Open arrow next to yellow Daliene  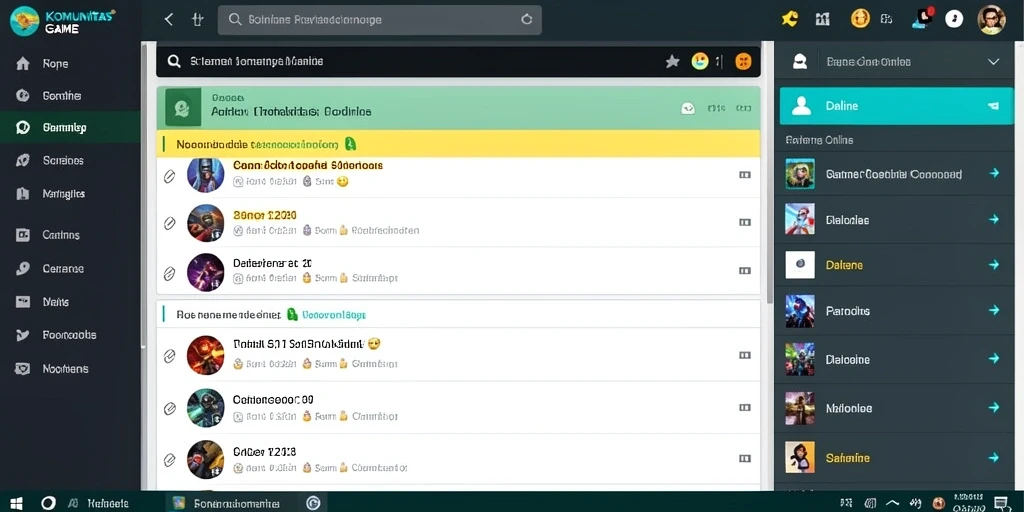994,264
